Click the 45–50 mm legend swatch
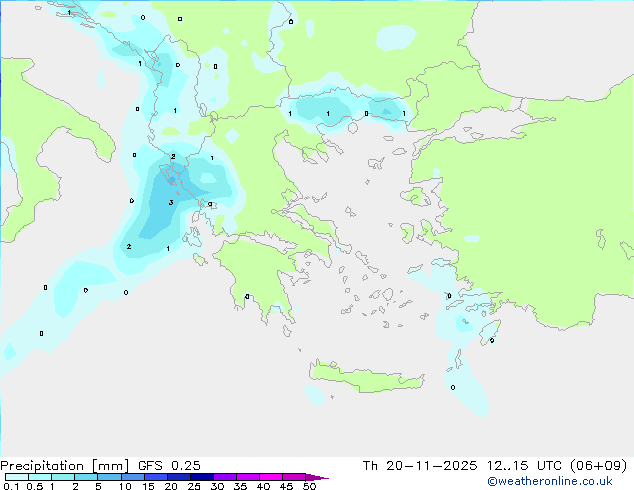 294,477
